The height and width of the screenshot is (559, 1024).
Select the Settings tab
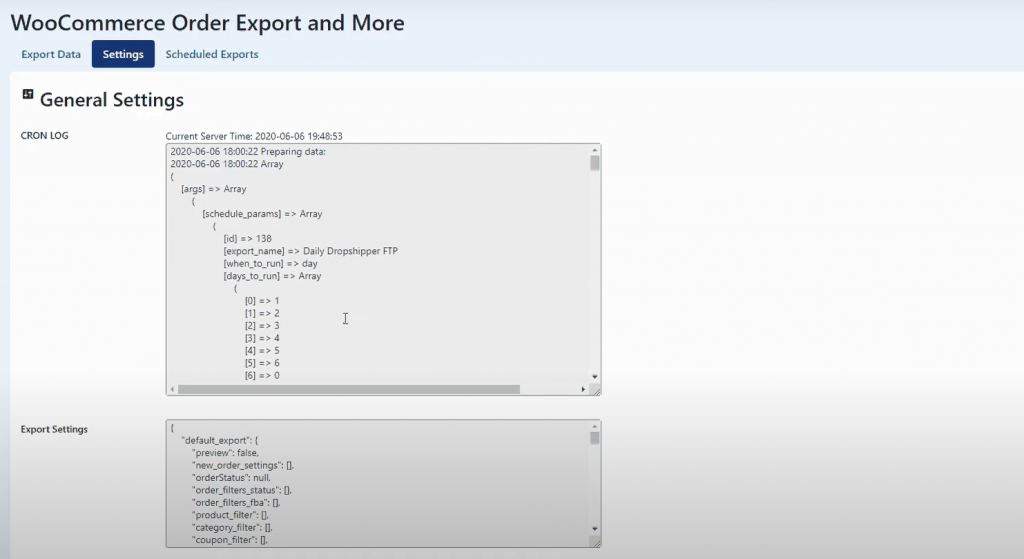pos(123,54)
